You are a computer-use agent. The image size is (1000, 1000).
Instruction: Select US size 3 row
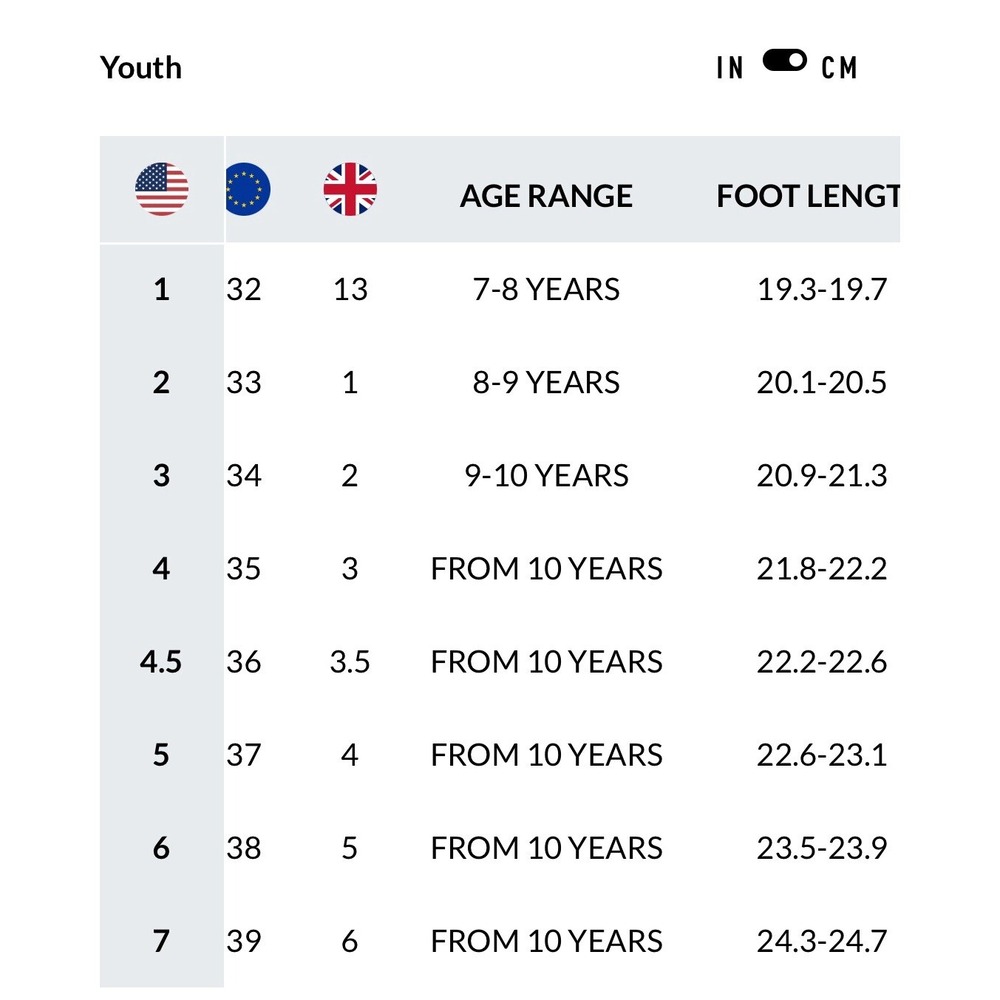tap(499, 475)
